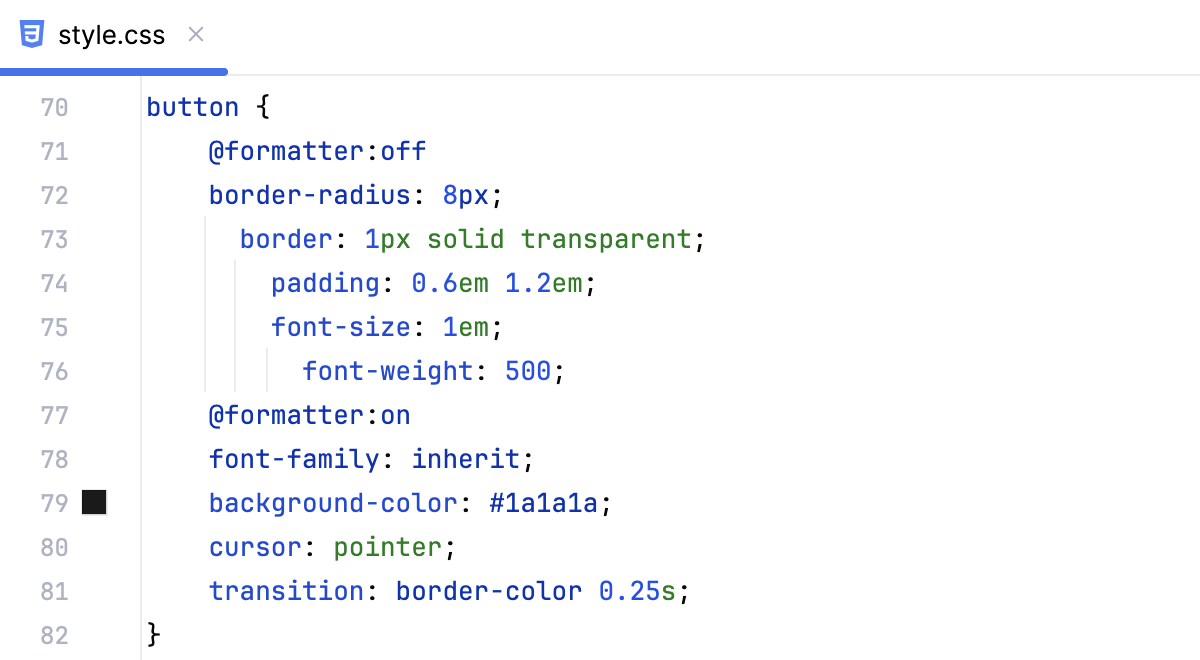Image resolution: width=1200 pixels, height=660 pixels.
Task: Click line number 75 in the gutter
Action: point(55,327)
